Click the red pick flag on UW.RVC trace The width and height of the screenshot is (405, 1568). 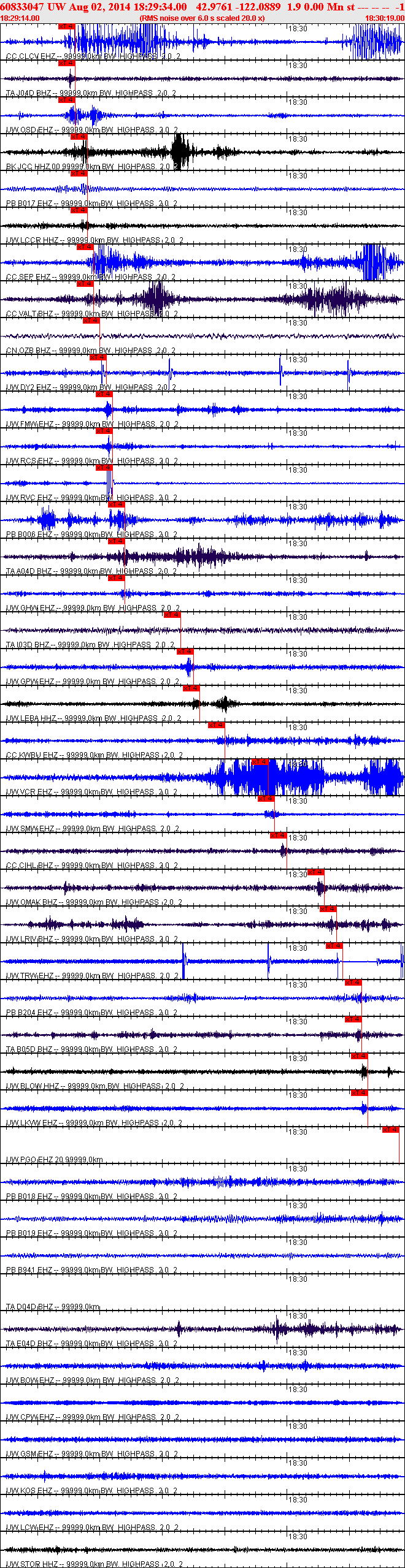[104, 468]
